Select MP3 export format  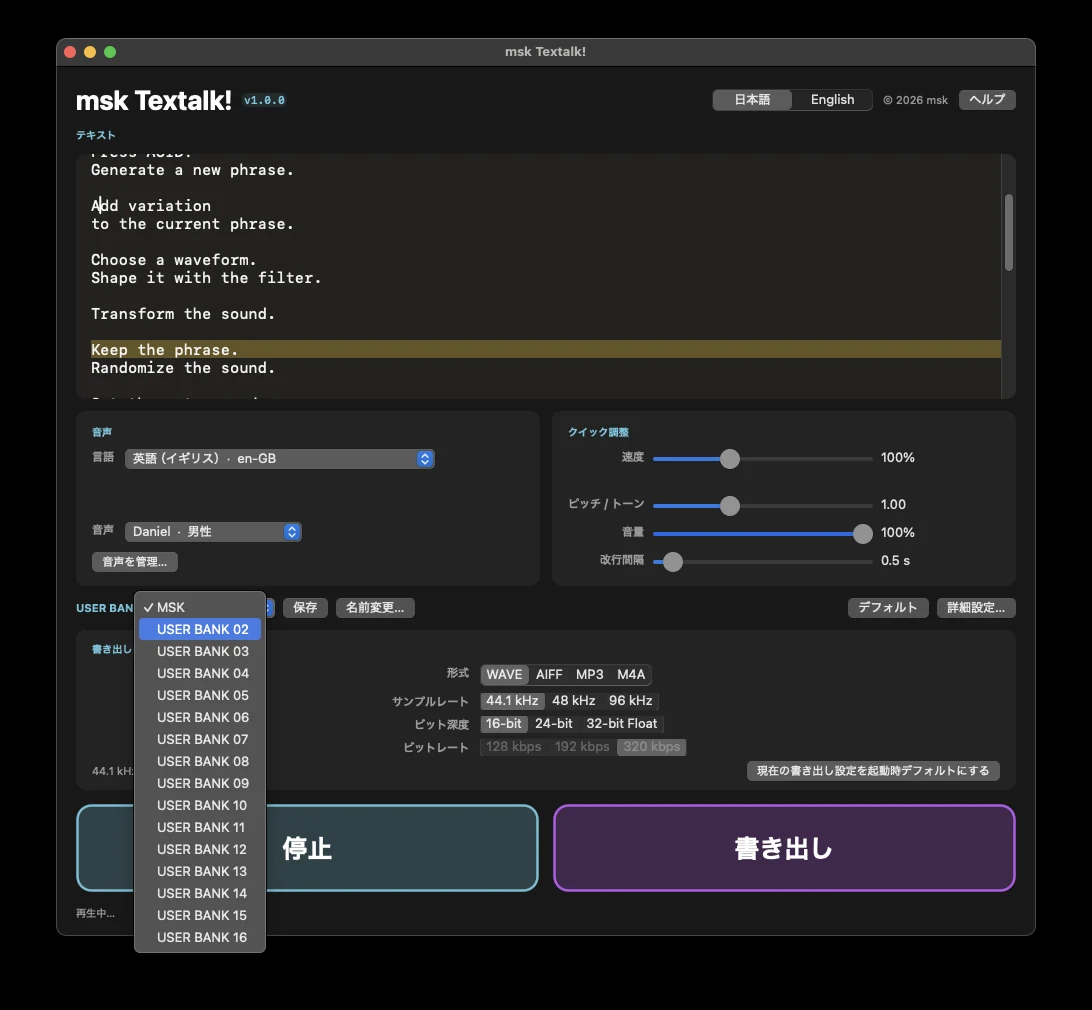click(589, 674)
